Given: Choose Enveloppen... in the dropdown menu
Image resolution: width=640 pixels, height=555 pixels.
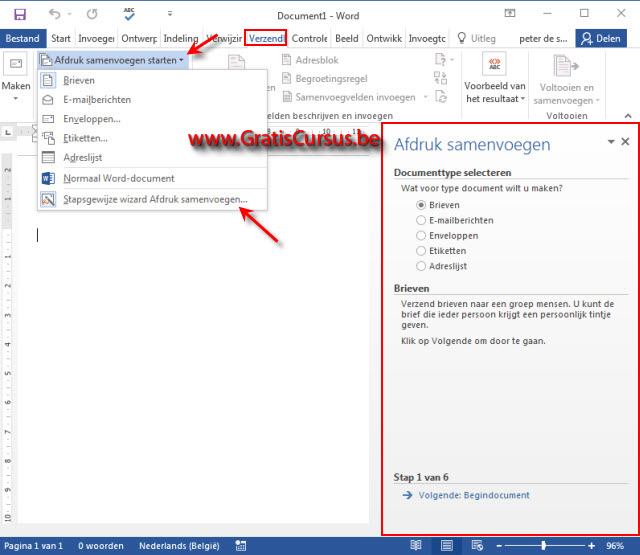Looking at the screenshot, I should point(152,118).
